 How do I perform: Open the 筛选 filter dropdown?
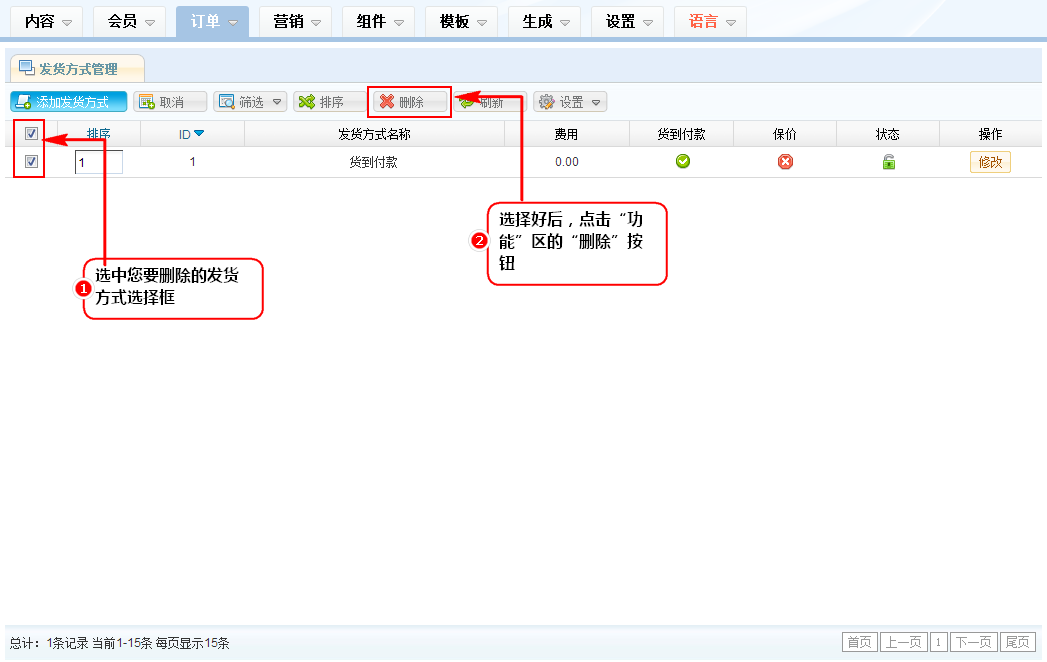[x=250, y=102]
